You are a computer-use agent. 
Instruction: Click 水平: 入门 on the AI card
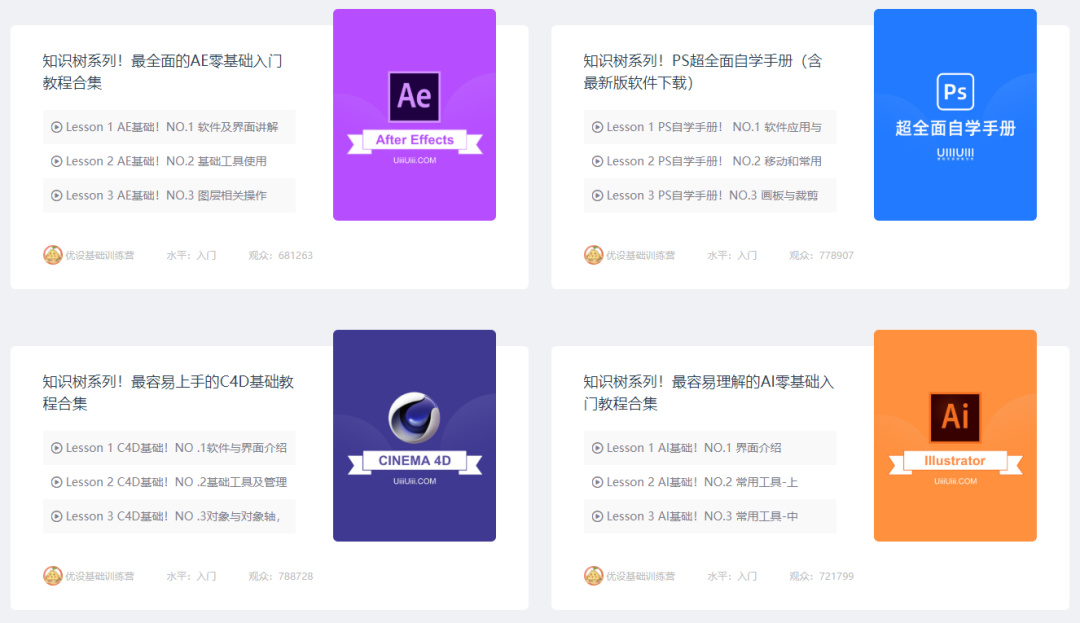pyautogui.click(x=732, y=576)
